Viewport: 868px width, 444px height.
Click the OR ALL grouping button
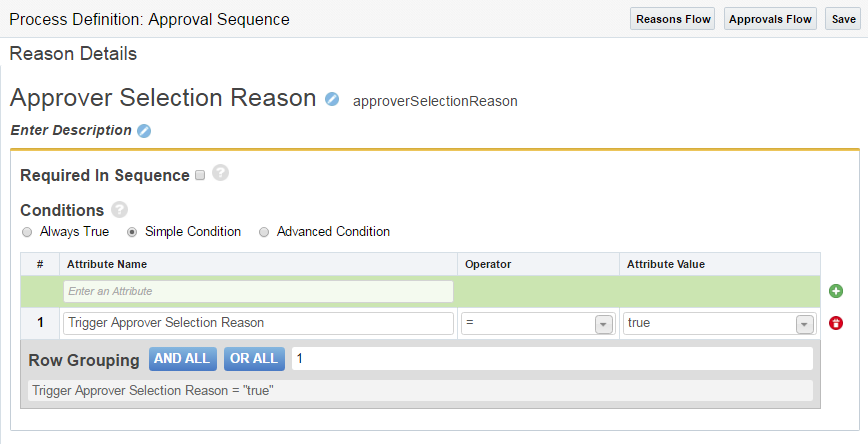254,359
